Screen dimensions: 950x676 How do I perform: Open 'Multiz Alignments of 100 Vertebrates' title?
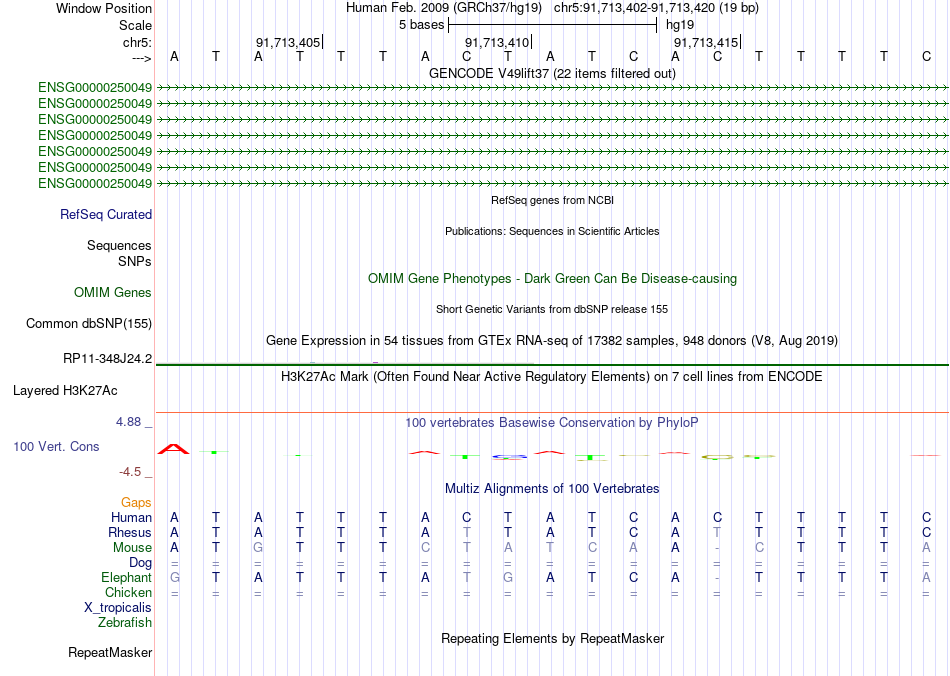tap(552, 489)
